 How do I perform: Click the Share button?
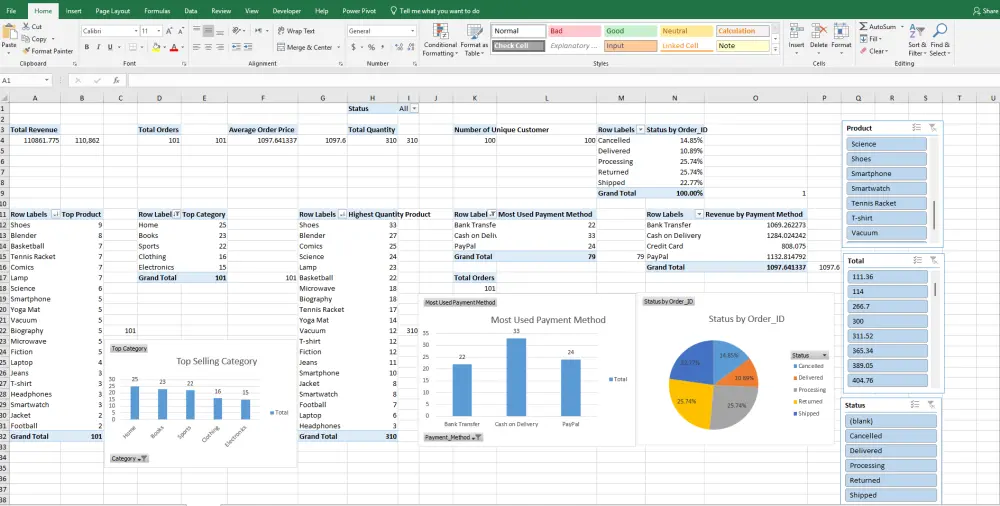point(985,11)
